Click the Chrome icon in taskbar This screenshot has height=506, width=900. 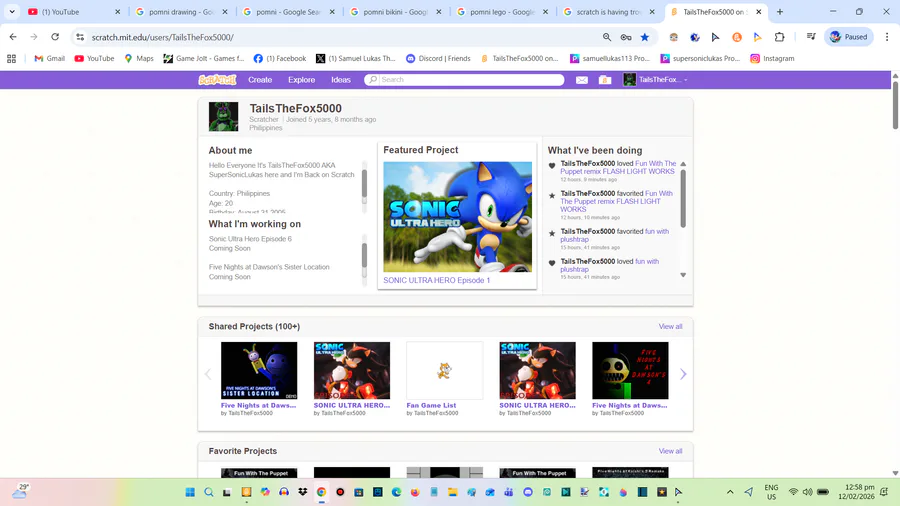[x=321, y=492]
